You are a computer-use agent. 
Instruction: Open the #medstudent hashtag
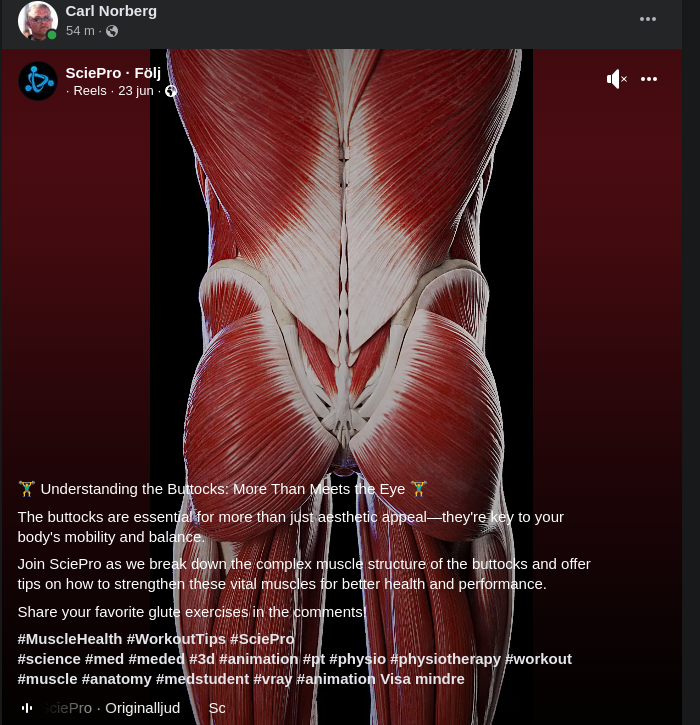[202, 679]
